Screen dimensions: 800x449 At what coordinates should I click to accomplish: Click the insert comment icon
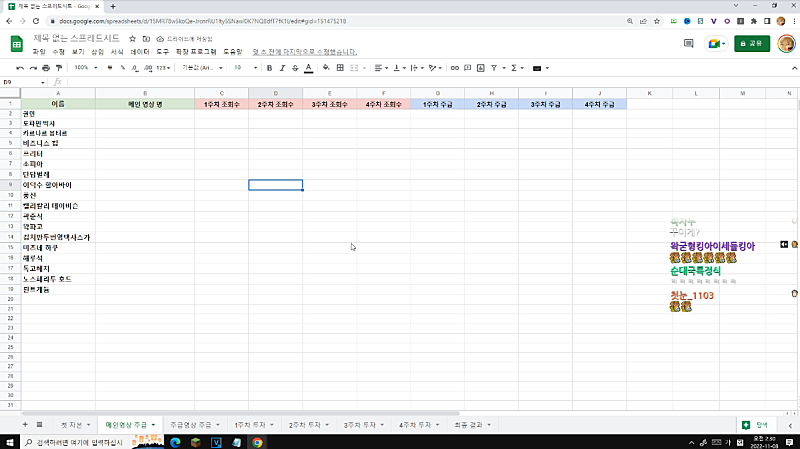pyautogui.click(x=467, y=68)
